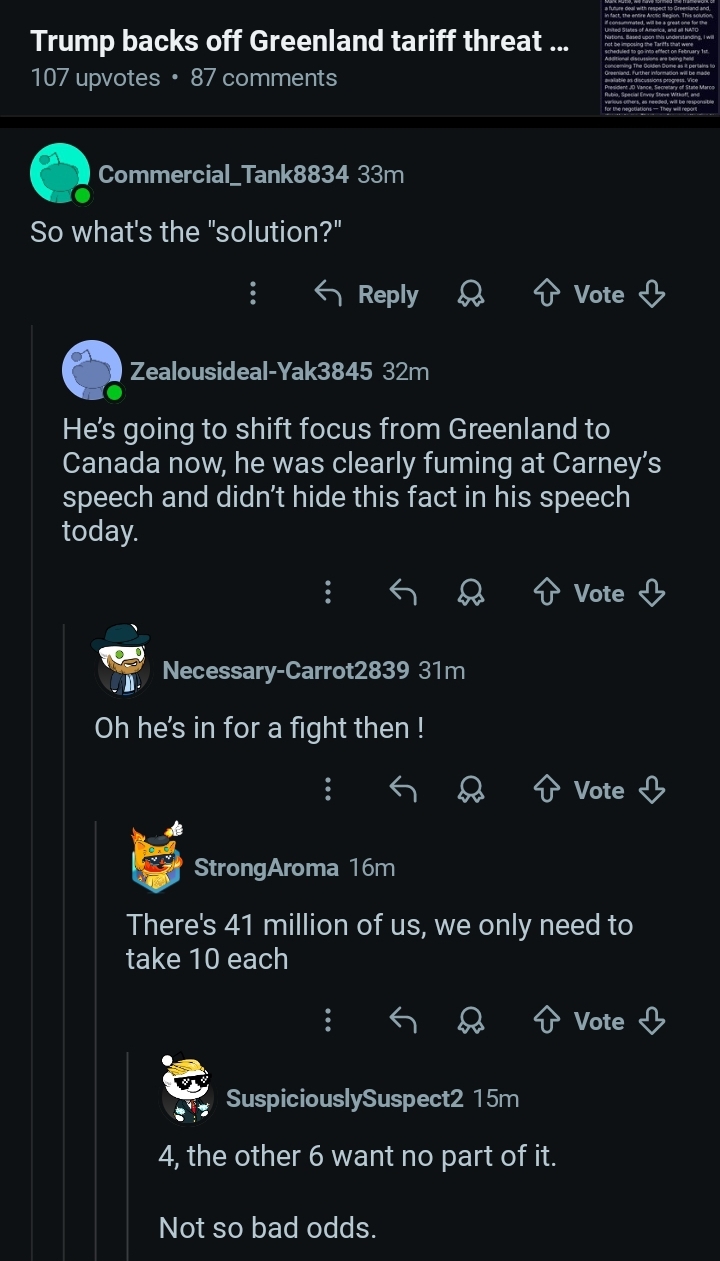720x1261 pixels.
Task: Upvote Commercial_Tank8834's comment
Action: point(547,294)
